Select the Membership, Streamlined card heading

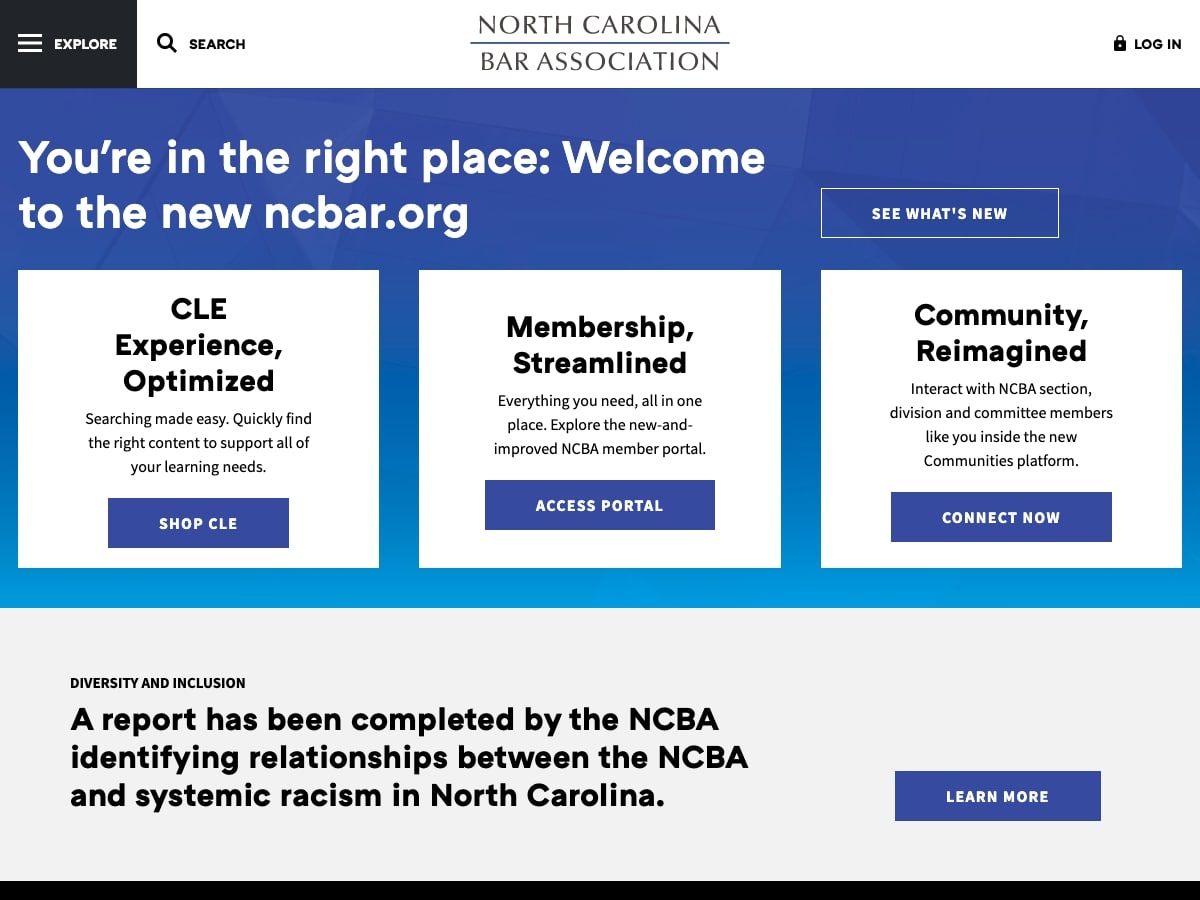click(600, 345)
